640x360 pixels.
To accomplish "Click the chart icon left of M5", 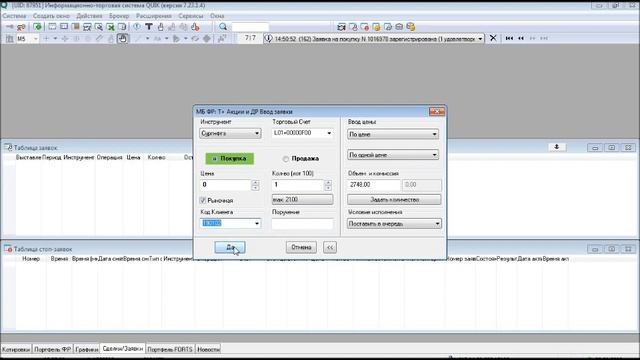I will (9, 38).
